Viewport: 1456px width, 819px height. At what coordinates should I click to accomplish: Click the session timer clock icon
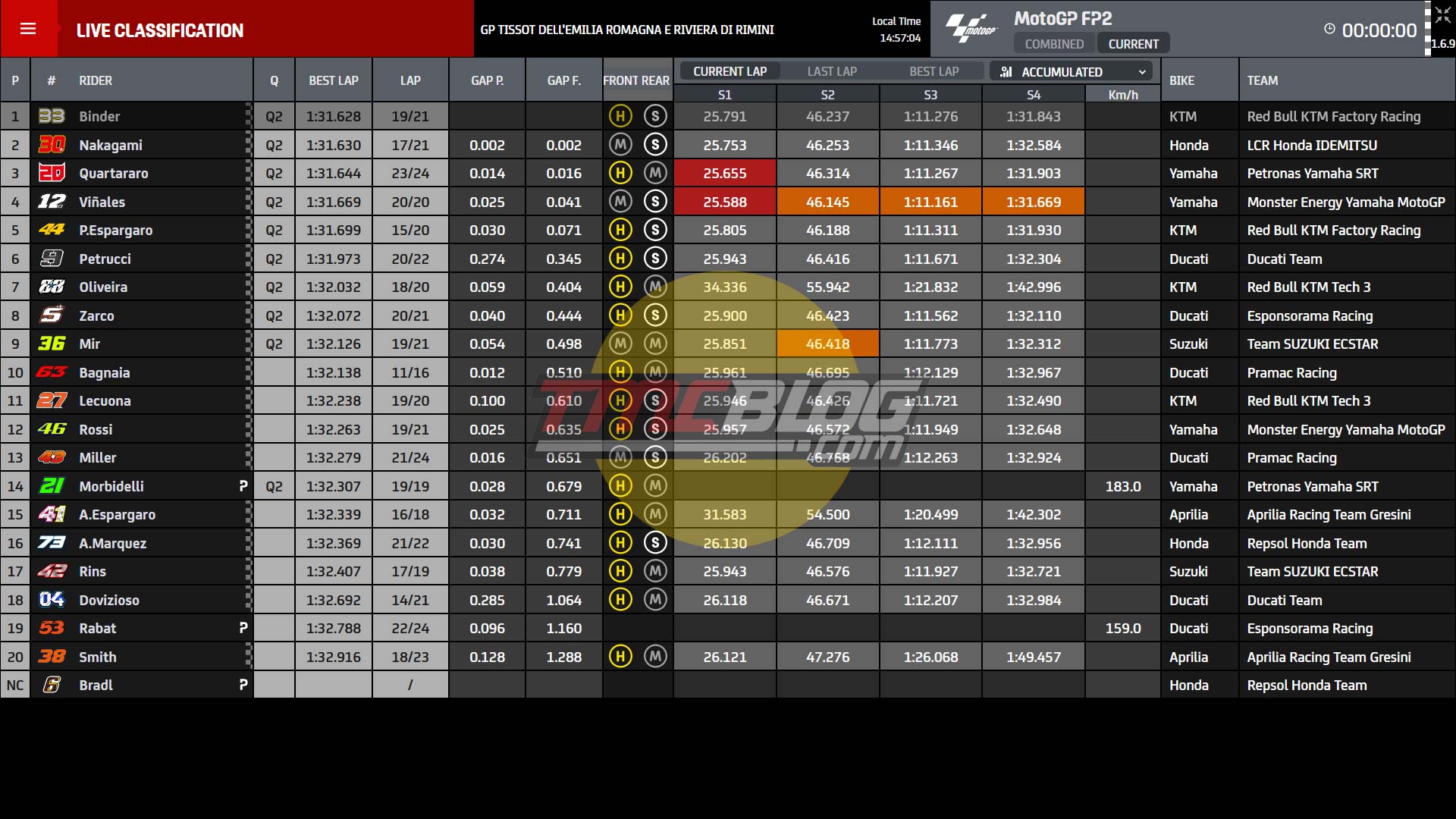[x=1329, y=29]
